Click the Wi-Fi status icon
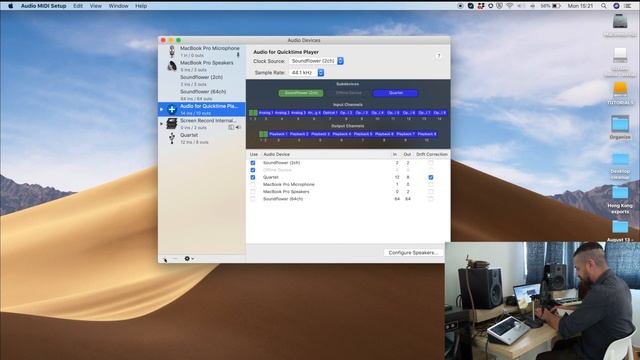640x360 pixels. (x=510, y=6)
